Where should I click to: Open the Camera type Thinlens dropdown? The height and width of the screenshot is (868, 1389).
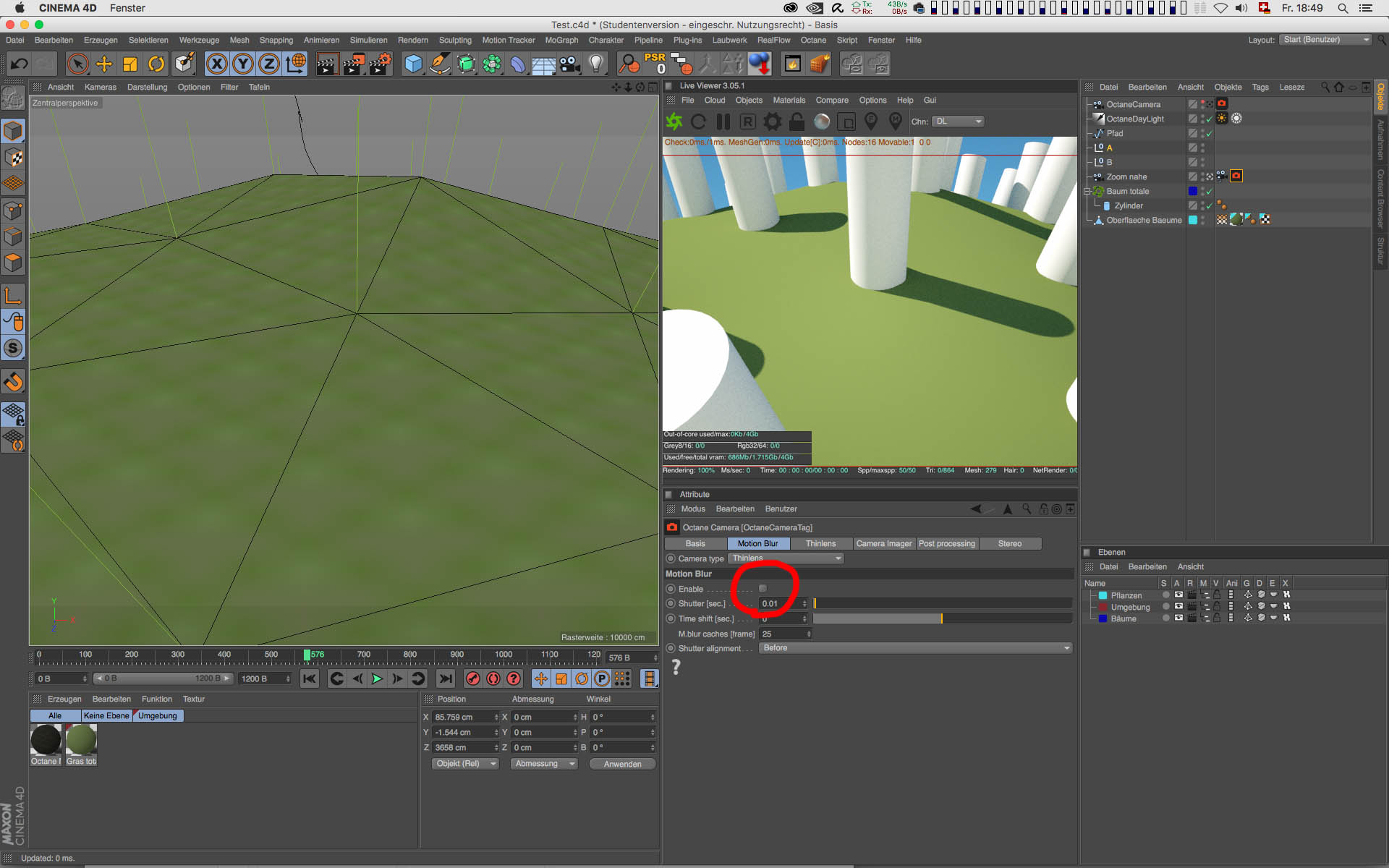click(786, 558)
